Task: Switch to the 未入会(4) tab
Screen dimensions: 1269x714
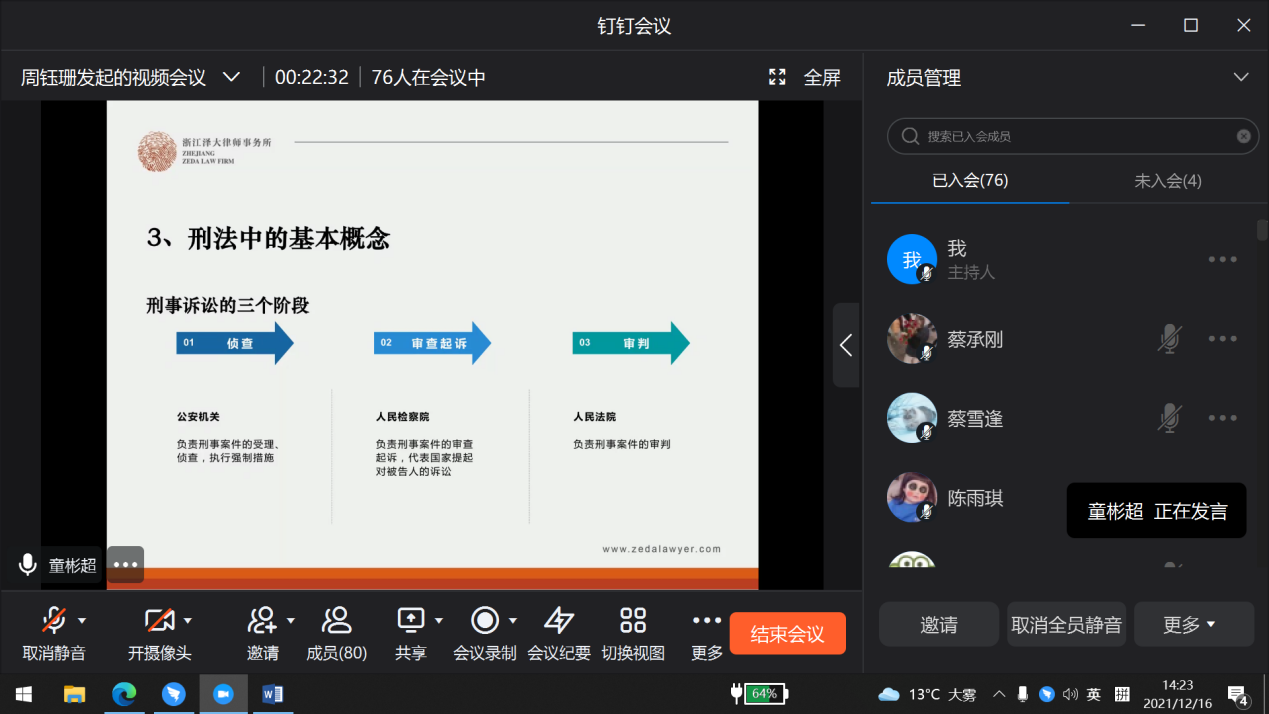Action: pyautogui.click(x=1167, y=181)
